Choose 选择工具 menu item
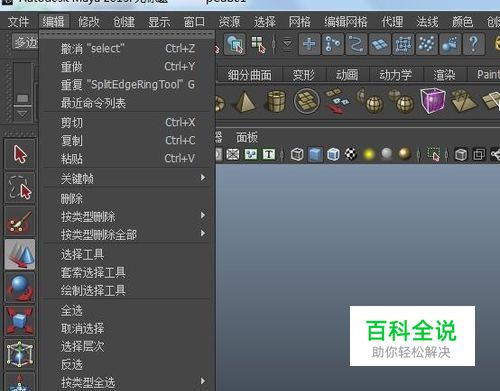The height and width of the screenshot is (391, 500). coord(128,255)
